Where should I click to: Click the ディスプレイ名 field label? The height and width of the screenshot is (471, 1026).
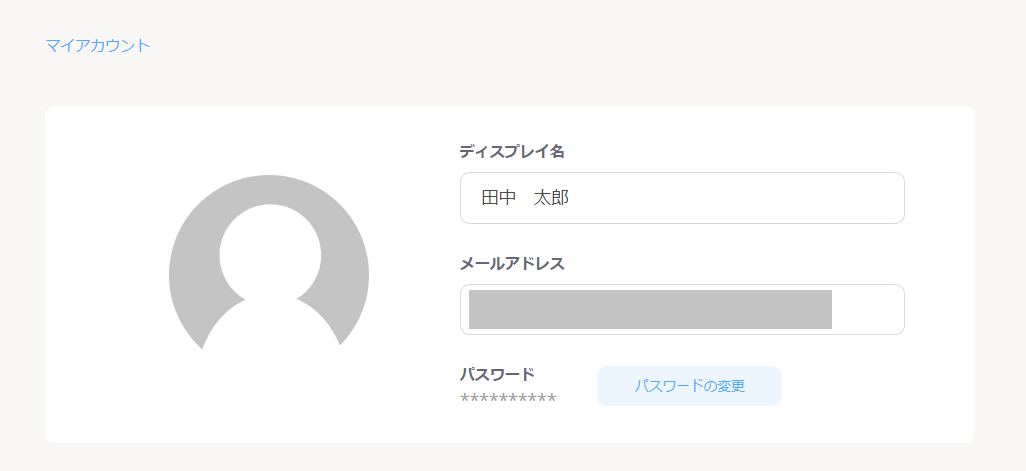[512, 151]
